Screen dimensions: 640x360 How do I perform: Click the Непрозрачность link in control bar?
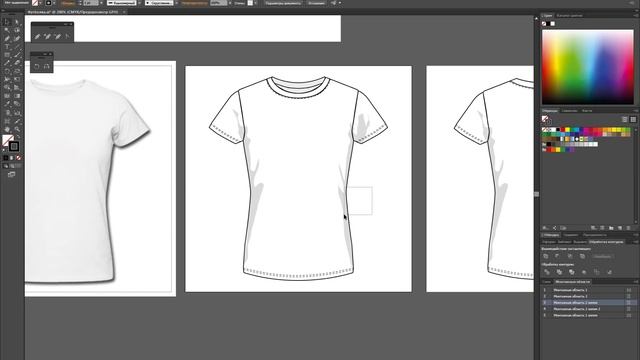[194, 3]
